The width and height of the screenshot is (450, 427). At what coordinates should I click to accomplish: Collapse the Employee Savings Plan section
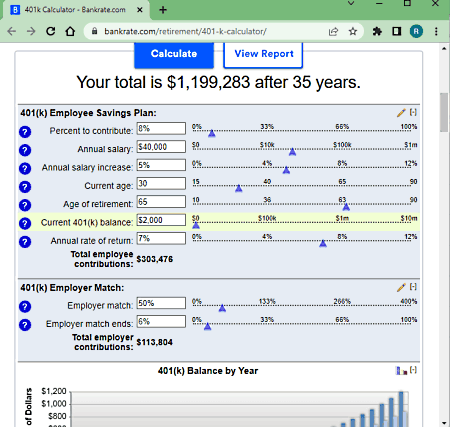tap(413, 112)
